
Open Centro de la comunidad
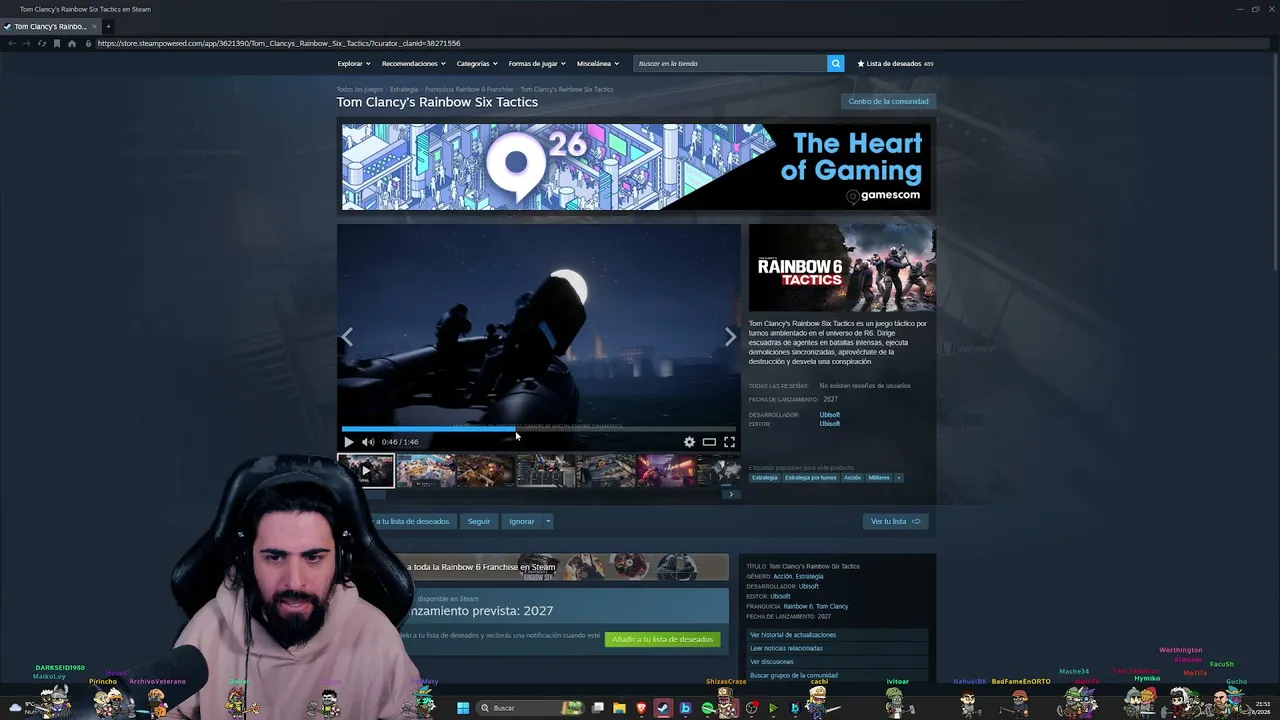tap(888, 101)
